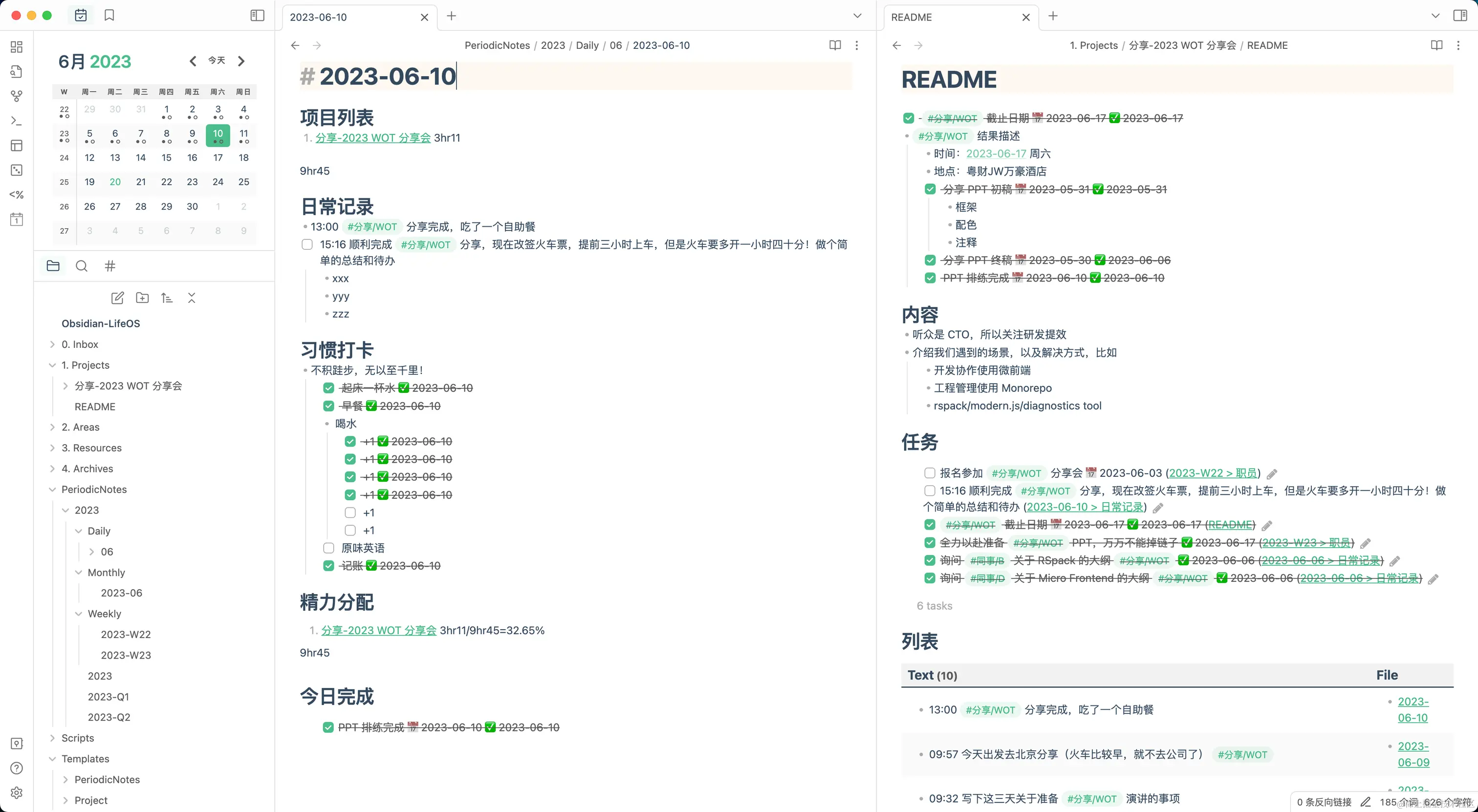
Task: Click new note icon in file explorer
Action: tap(117, 298)
